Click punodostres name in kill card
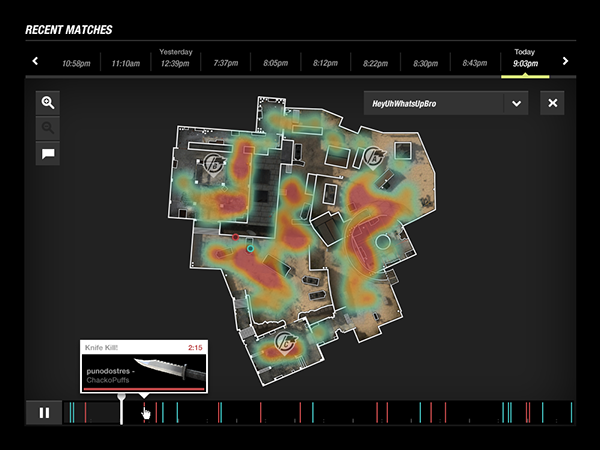600x450 pixels. point(108,371)
